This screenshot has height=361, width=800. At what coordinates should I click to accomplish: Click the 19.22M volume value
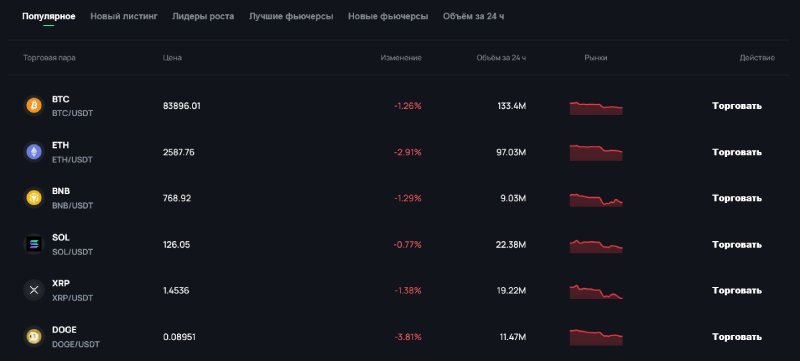[511, 290]
